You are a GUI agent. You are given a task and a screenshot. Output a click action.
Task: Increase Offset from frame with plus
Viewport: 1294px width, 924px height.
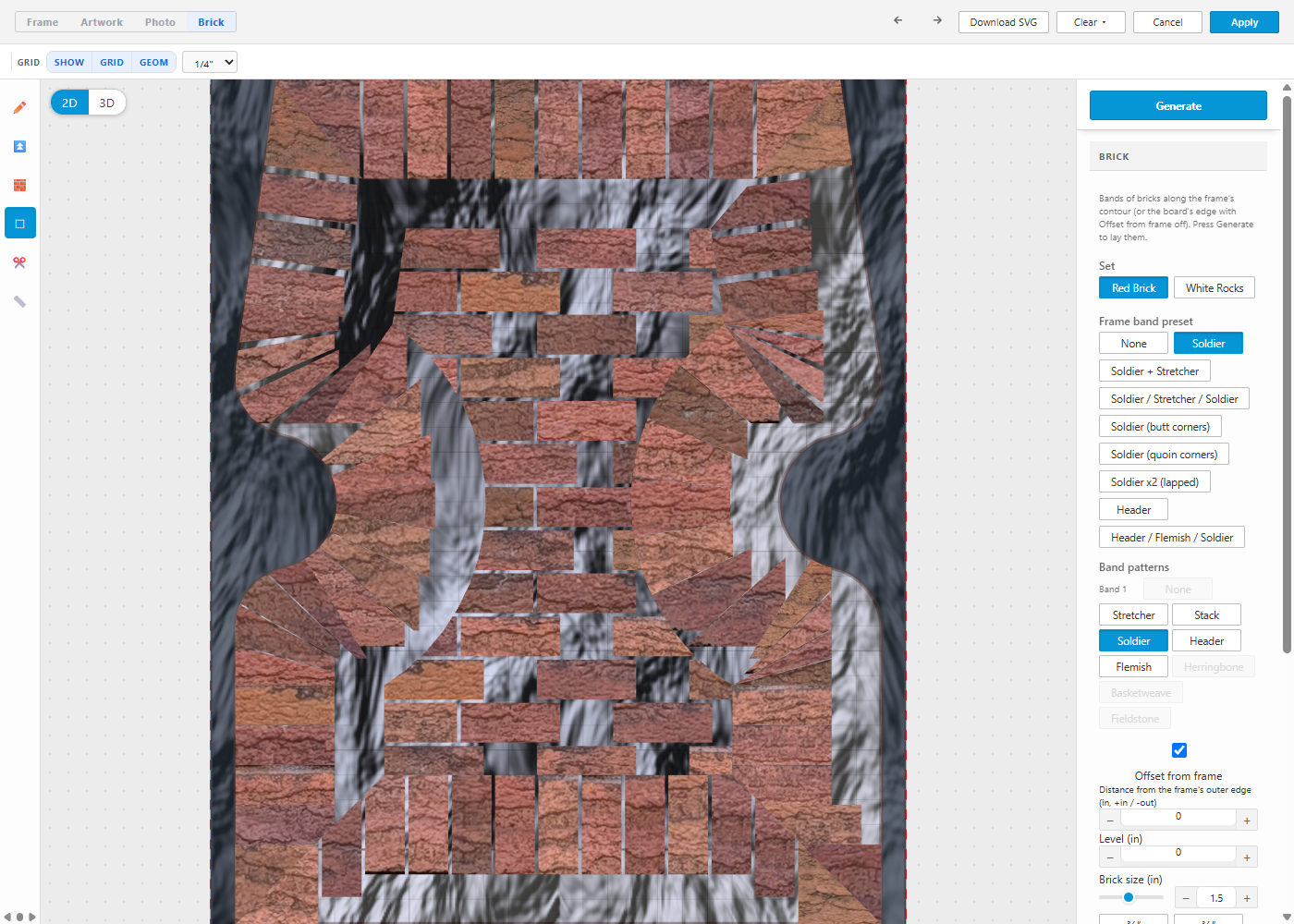(1247, 821)
